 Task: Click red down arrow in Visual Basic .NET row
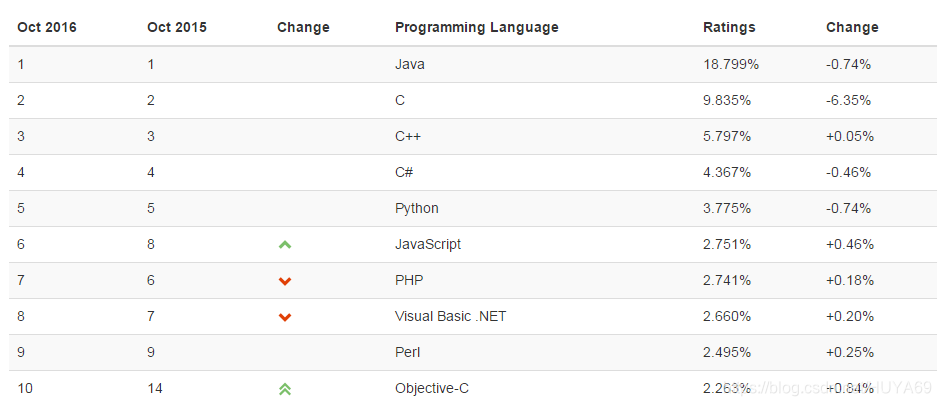285,317
